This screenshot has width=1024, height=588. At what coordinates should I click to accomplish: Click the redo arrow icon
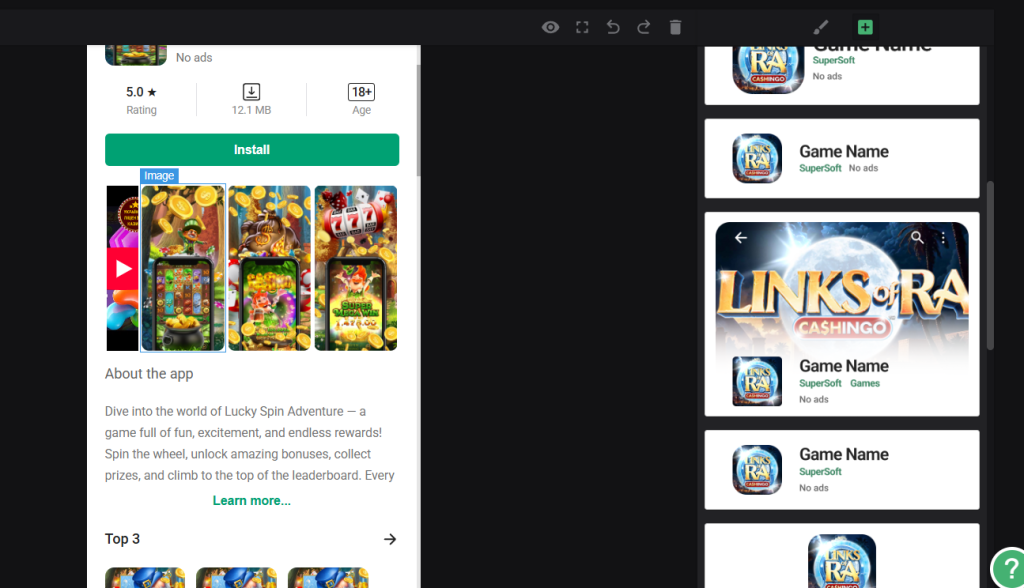click(x=644, y=27)
